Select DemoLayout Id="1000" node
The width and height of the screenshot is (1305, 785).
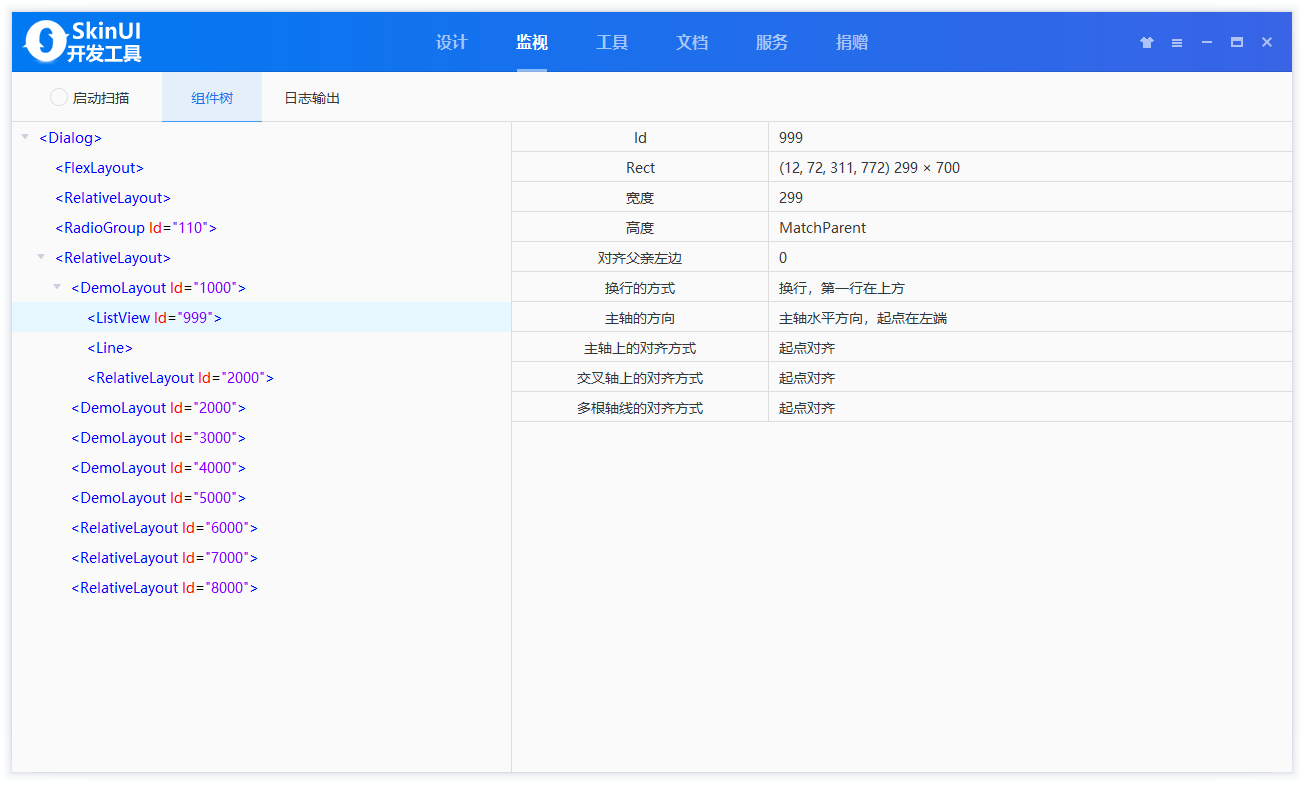pyautogui.click(x=158, y=288)
